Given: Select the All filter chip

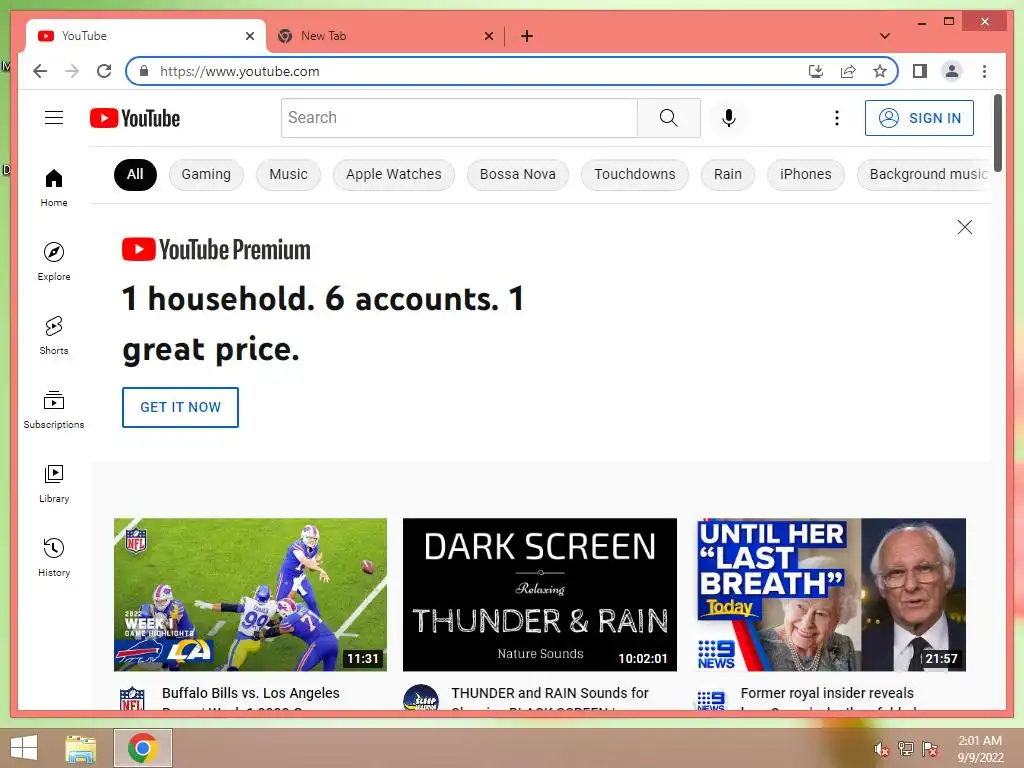Looking at the screenshot, I should click(135, 174).
